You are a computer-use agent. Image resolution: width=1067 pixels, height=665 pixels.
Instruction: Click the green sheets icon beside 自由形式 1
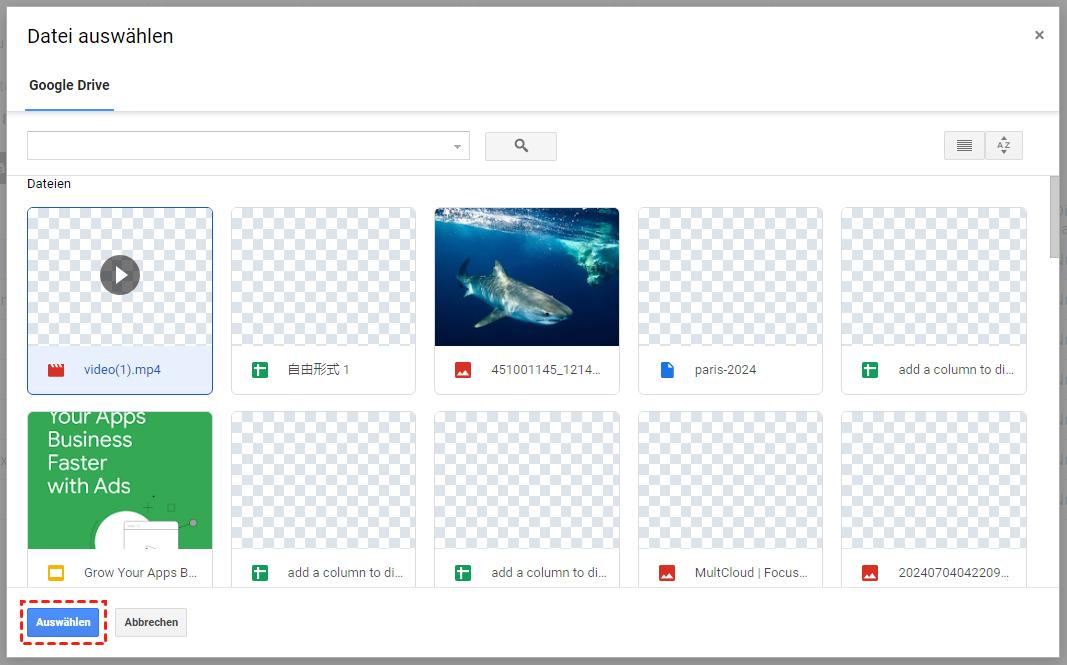click(x=260, y=370)
